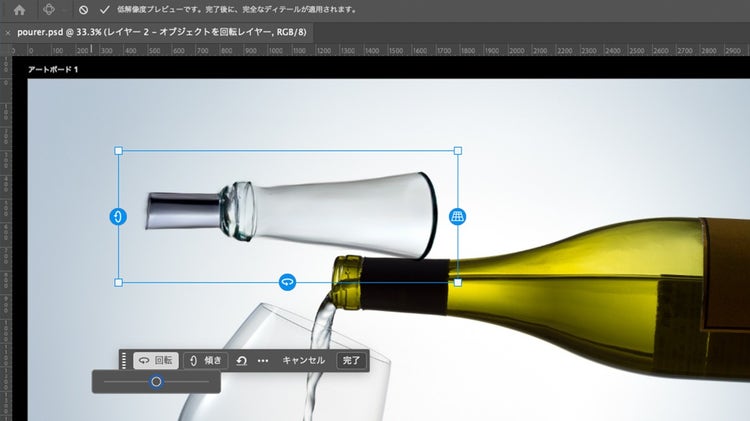Select the bottom-left corner transform handle
The image size is (750, 421).
click(x=119, y=283)
